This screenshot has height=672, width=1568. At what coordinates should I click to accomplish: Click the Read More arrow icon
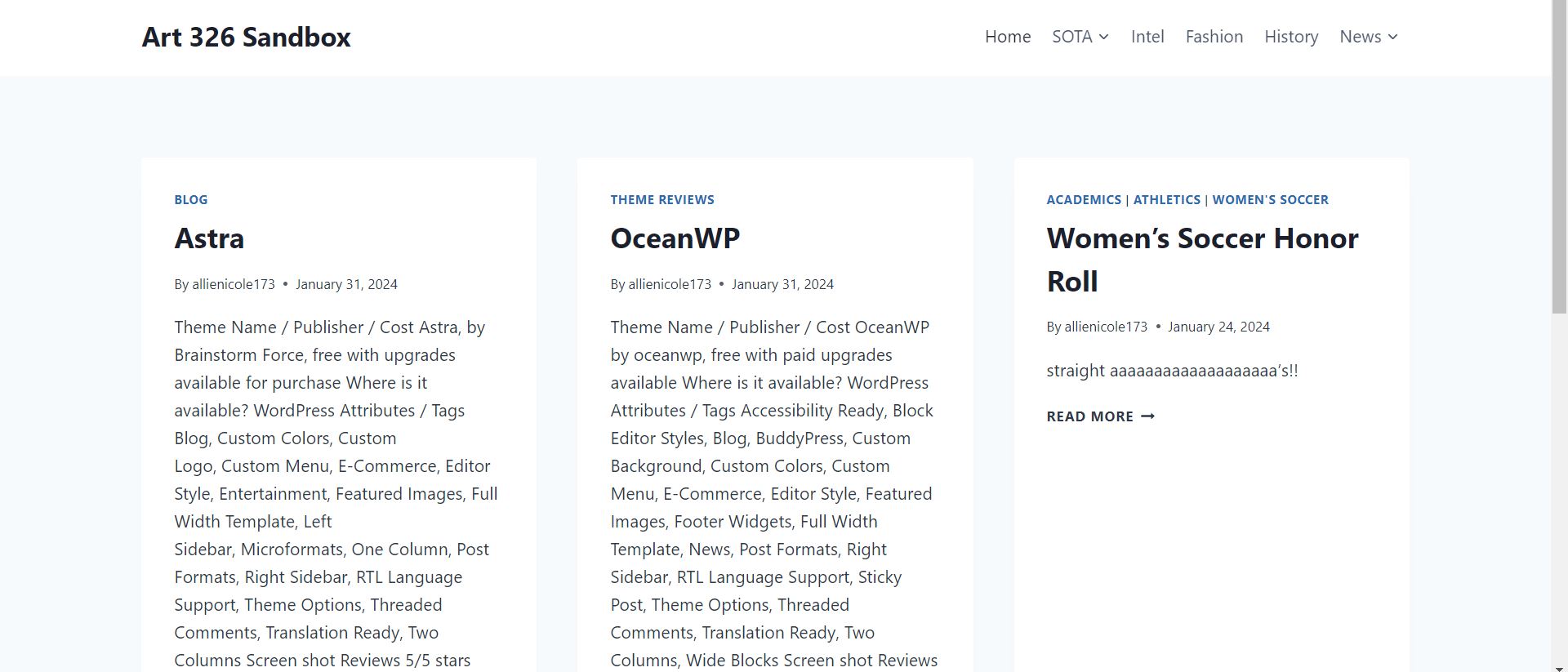(x=1147, y=416)
